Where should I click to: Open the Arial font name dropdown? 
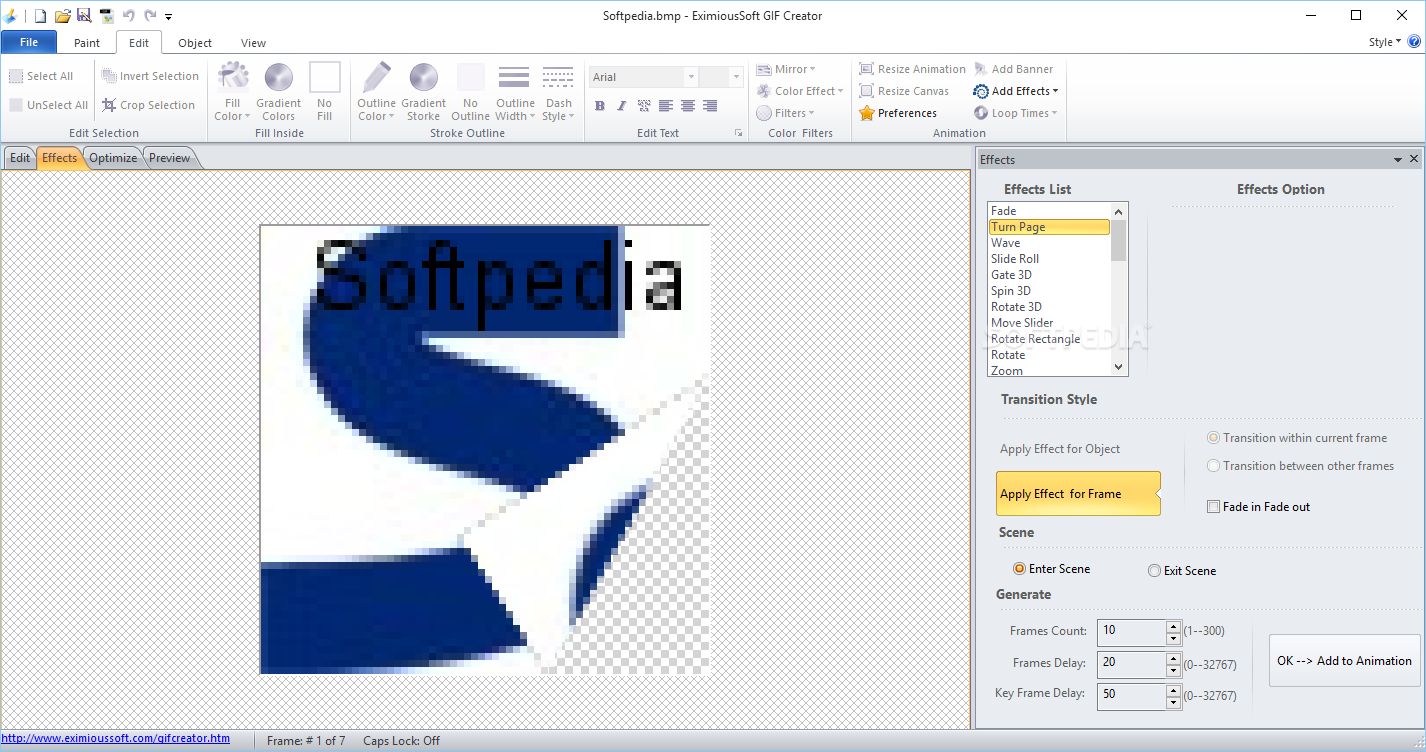[x=690, y=77]
